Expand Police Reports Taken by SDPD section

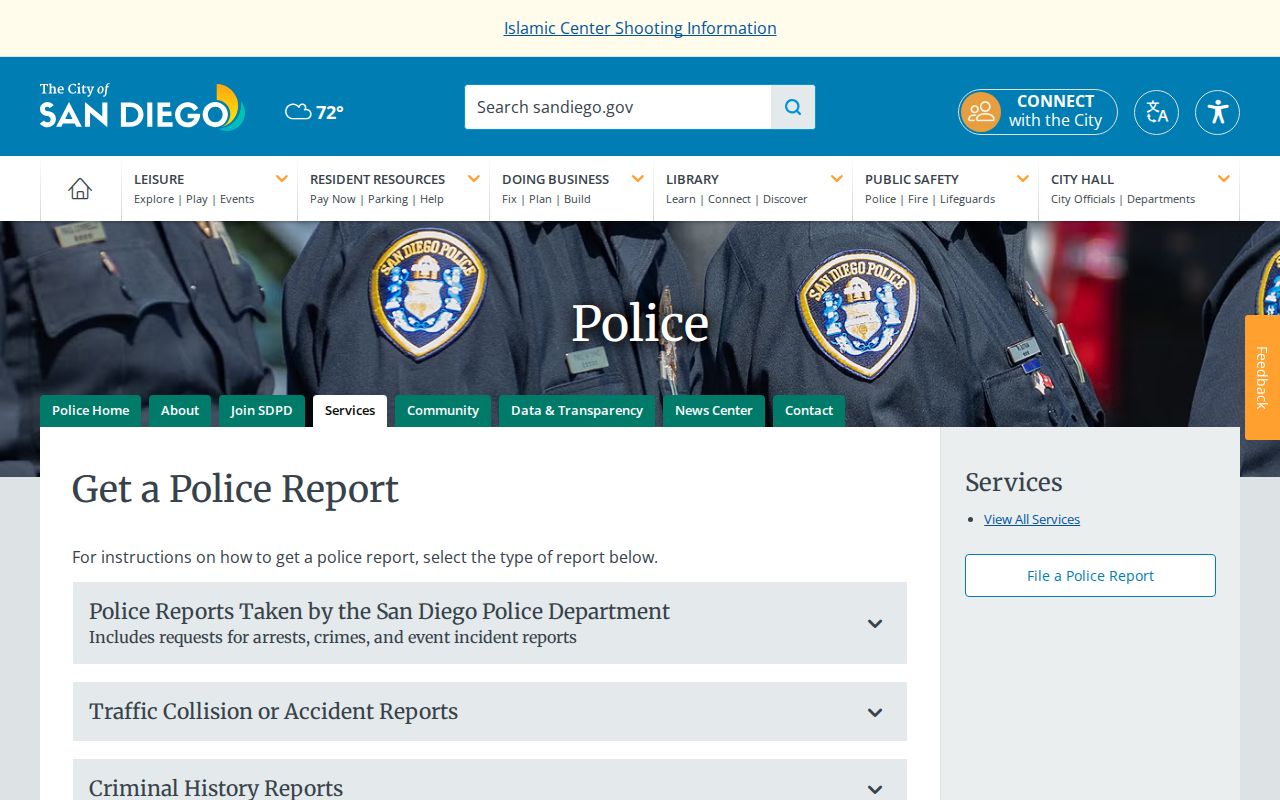pyautogui.click(x=490, y=623)
